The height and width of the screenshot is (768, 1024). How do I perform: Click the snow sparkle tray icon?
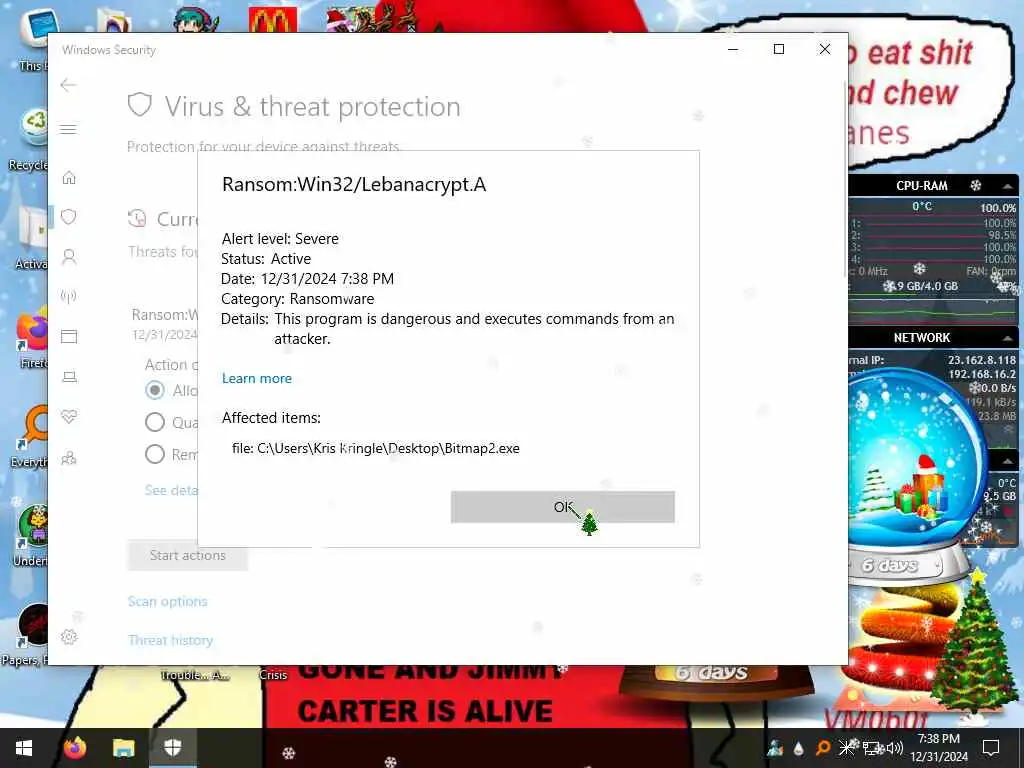coord(847,748)
